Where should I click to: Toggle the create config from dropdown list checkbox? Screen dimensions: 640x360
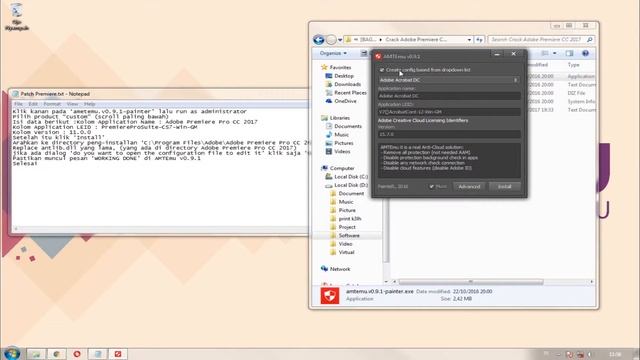(382, 70)
